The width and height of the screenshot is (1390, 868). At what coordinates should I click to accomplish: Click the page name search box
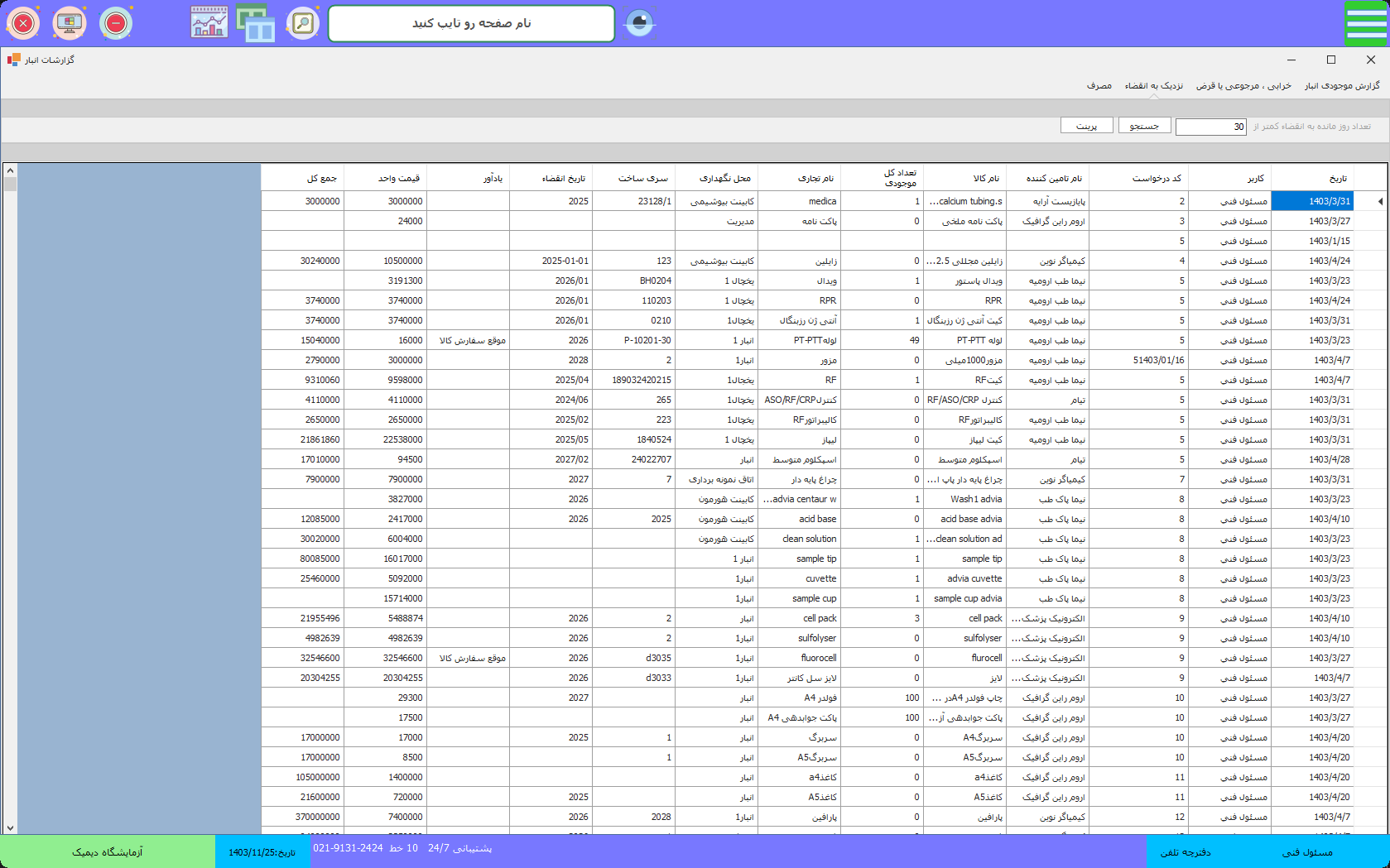click(x=471, y=23)
